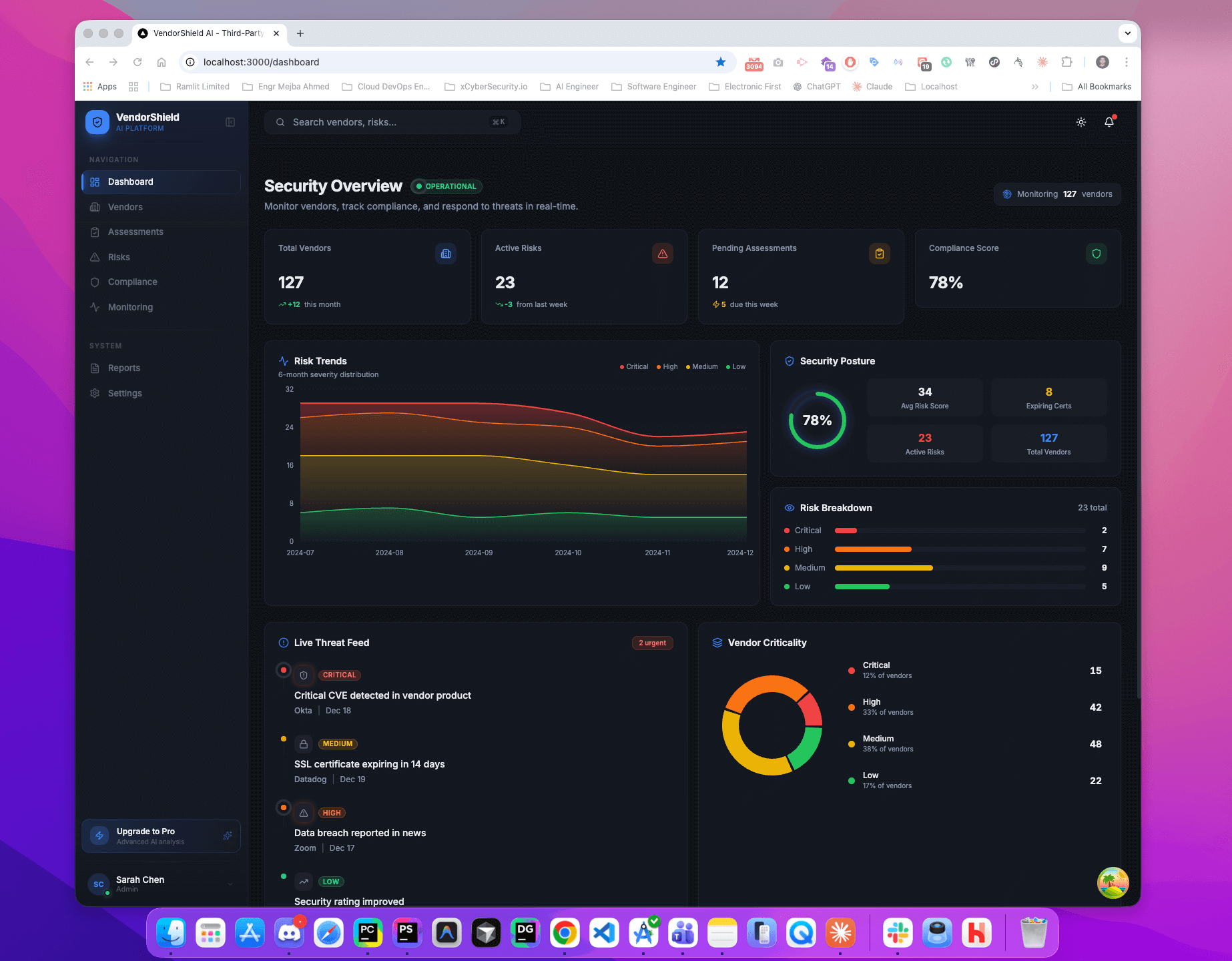Click the VendorShield logo shield
This screenshot has height=961, width=1232.
click(x=97, y=122)
